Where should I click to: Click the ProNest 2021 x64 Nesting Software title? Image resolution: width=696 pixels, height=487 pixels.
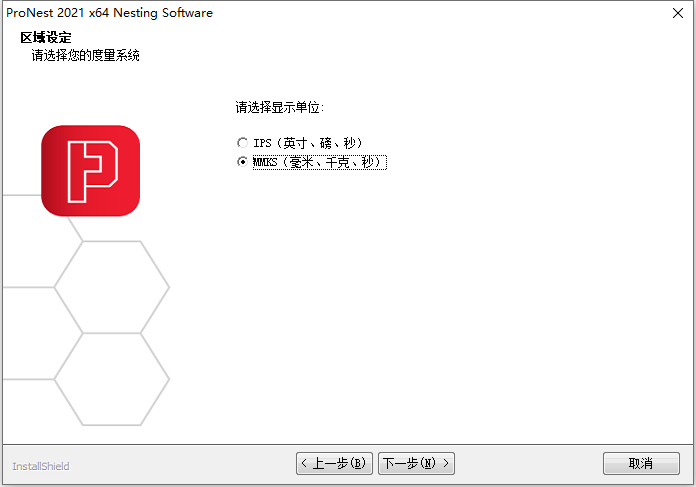[109, 13]
